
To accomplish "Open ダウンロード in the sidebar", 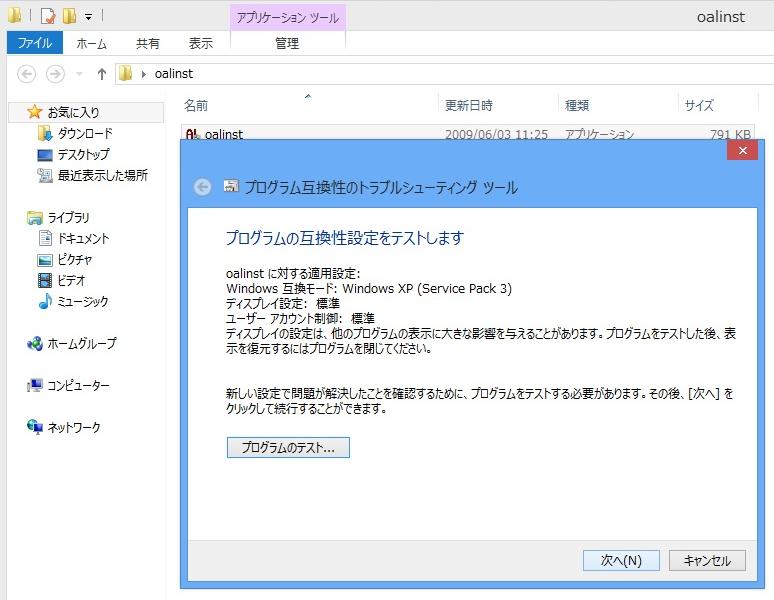I will pyautogui.click(x=85, y=133).
